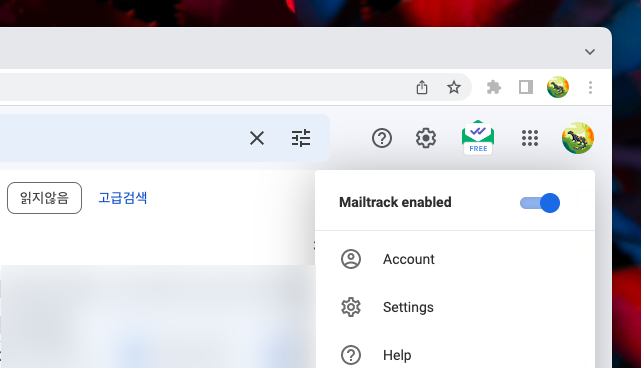Open Settings in Mailtrack menu

(x=455, y=307)
